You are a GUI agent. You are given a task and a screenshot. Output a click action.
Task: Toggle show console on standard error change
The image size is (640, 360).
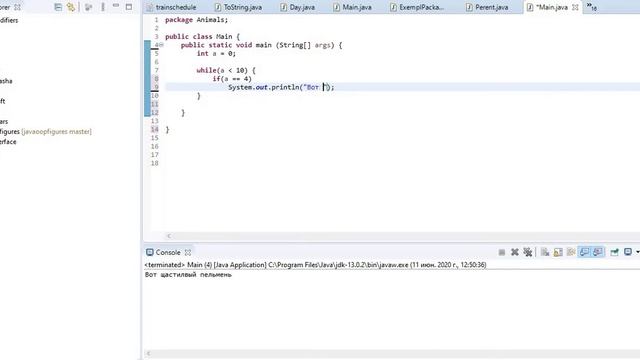click(x=598, y=252)
